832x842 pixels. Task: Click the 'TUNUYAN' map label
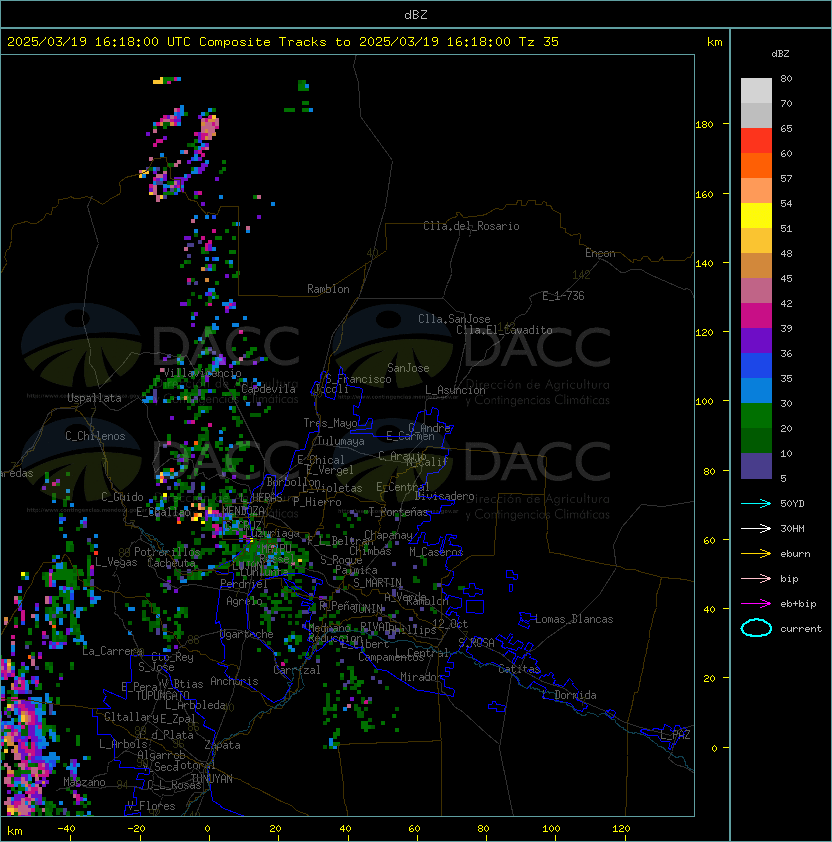click(211, 779)
